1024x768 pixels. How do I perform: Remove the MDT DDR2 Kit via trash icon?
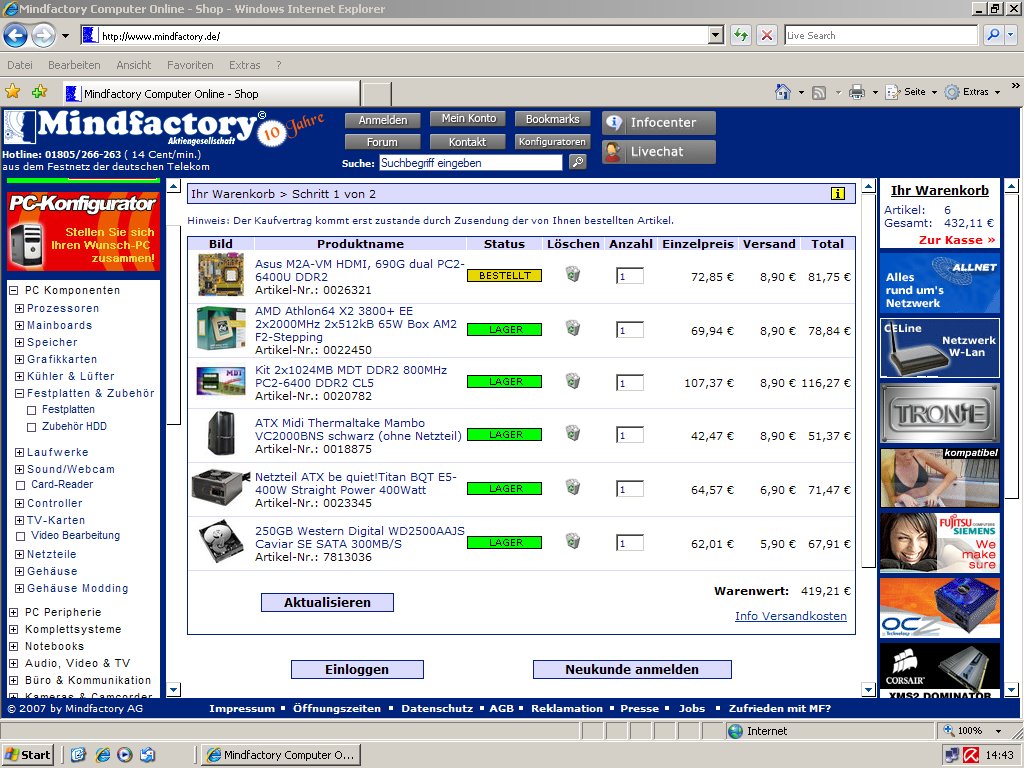tap(573, 380)
